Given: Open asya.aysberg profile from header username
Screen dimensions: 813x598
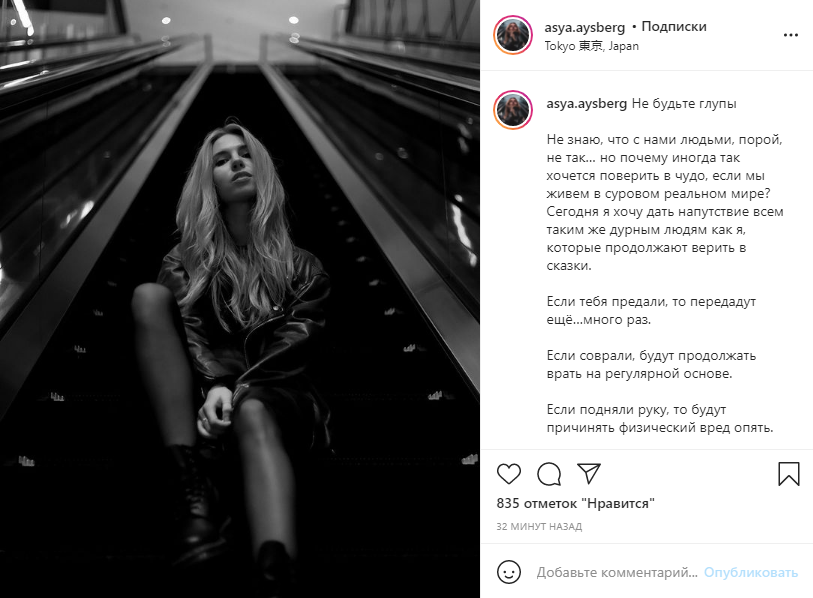Looking at the screenshot, I should tap(584, 27).
